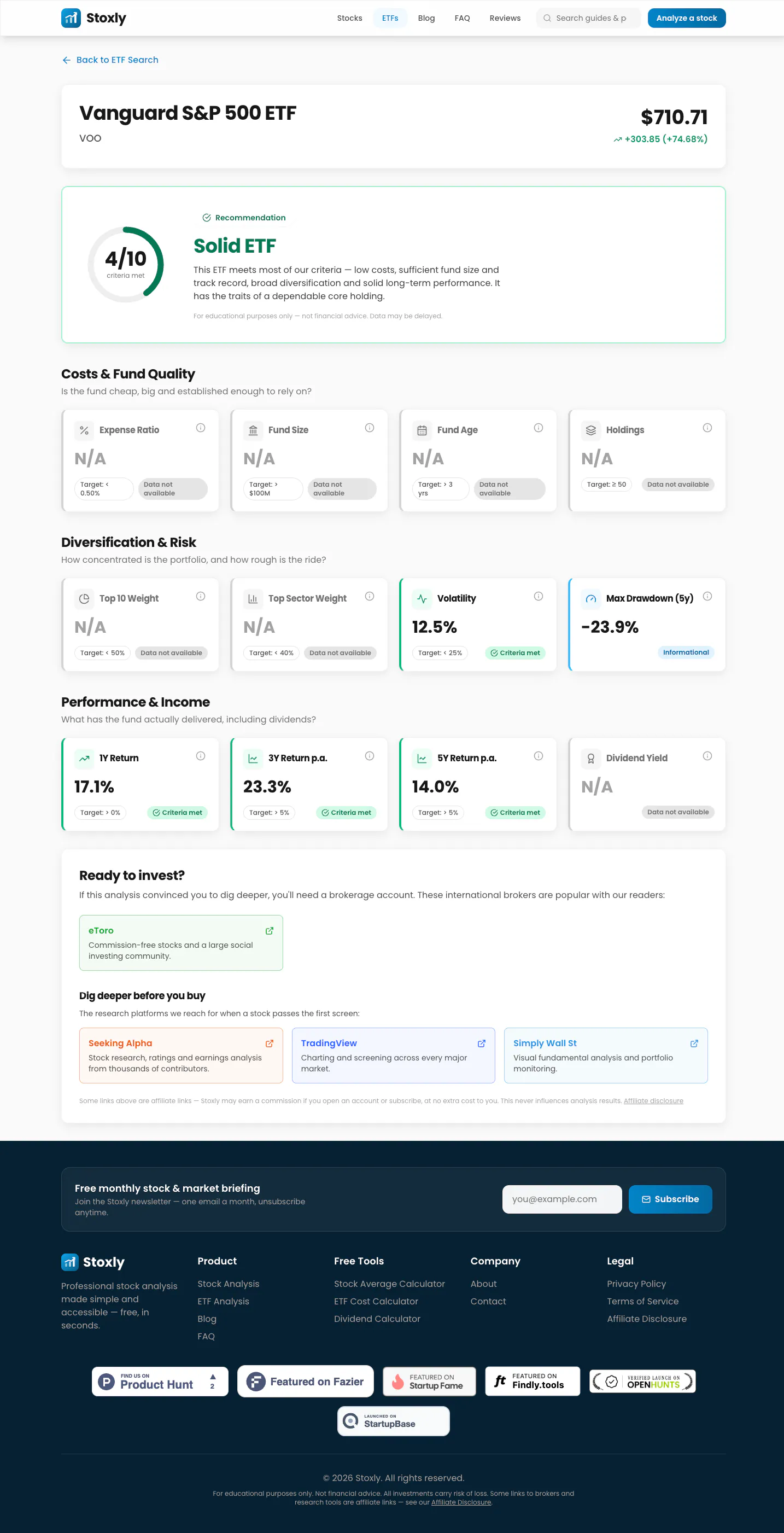This screenshot has height=1533, width=784.
Task: Open Holdings info icon
Action: (707, 428)
